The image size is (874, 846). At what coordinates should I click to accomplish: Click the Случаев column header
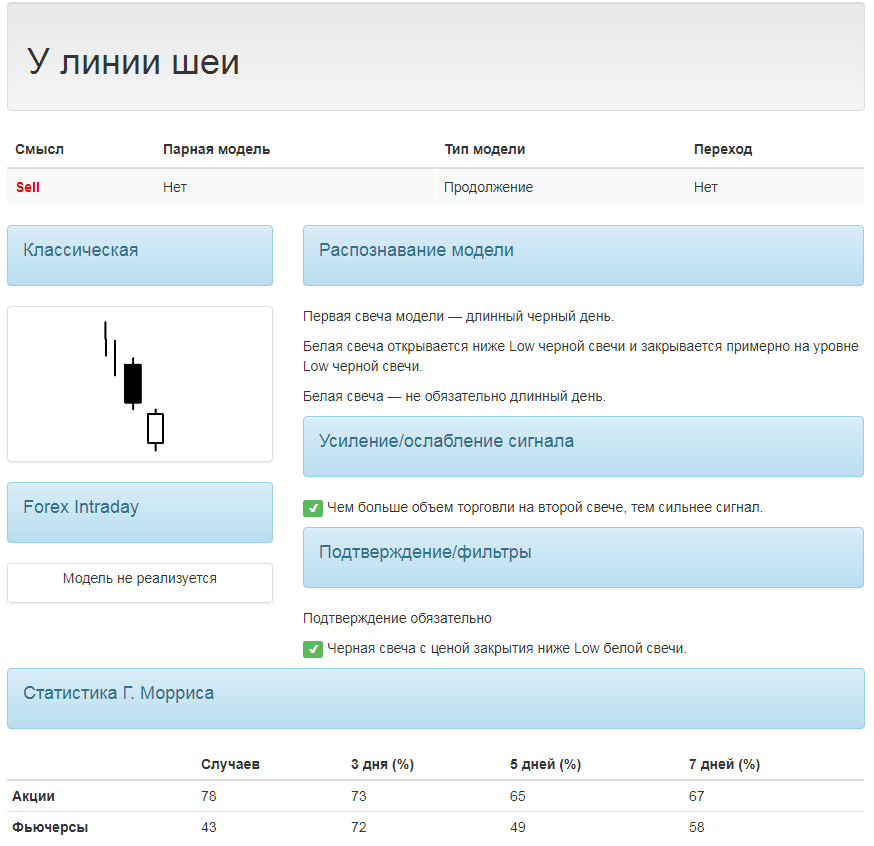point(230,764)
